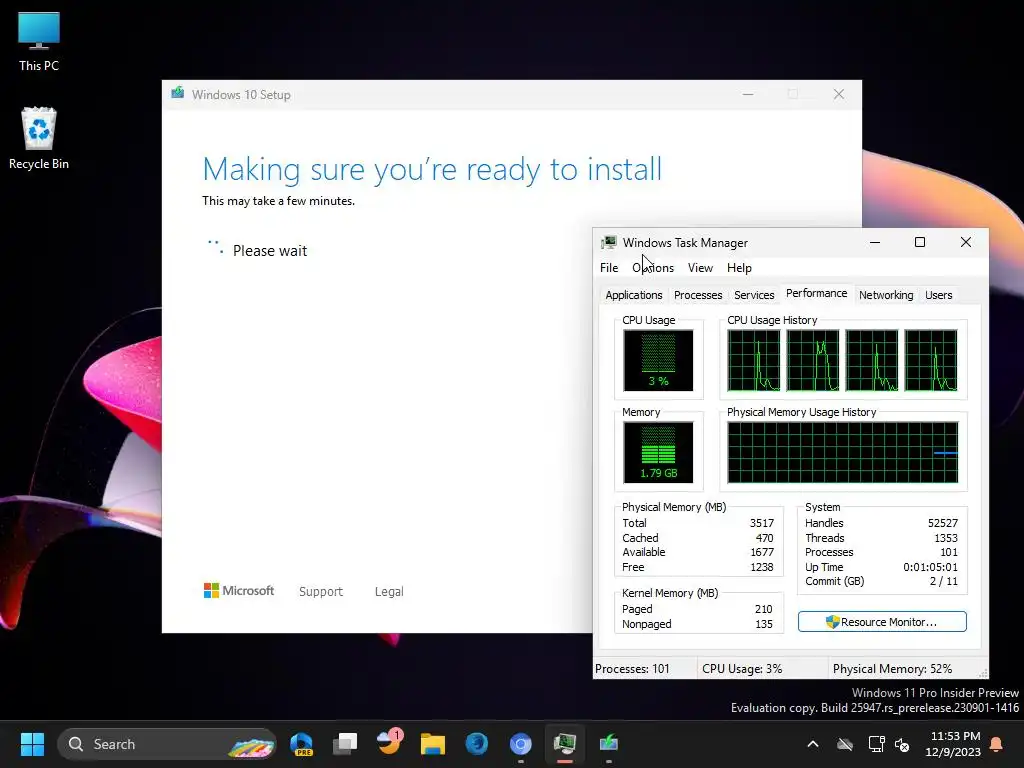Open the clock showing 11:53 PM
The height and width of the screenshot is (768, 1024).
click(x=955, y=744)
